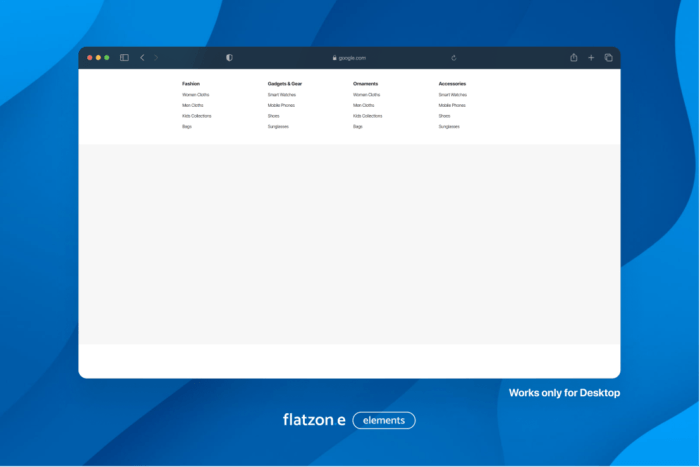700x467 pixels.
Task: Reload the page with refresh icon
Action: [454, 58]
